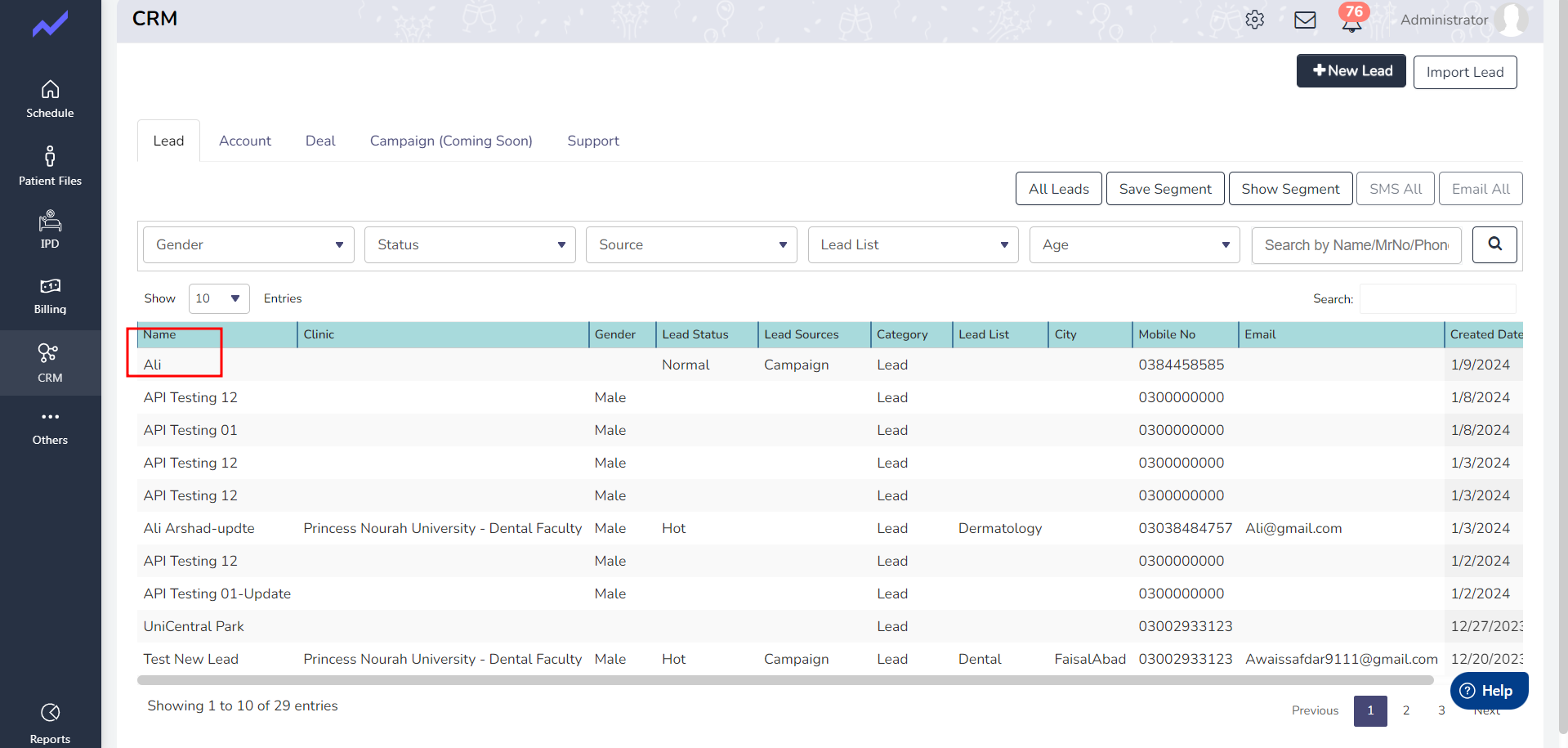Go to page 2
Image resolution: width=1568 pixels, height=748 pixels.
point(1406,710)
